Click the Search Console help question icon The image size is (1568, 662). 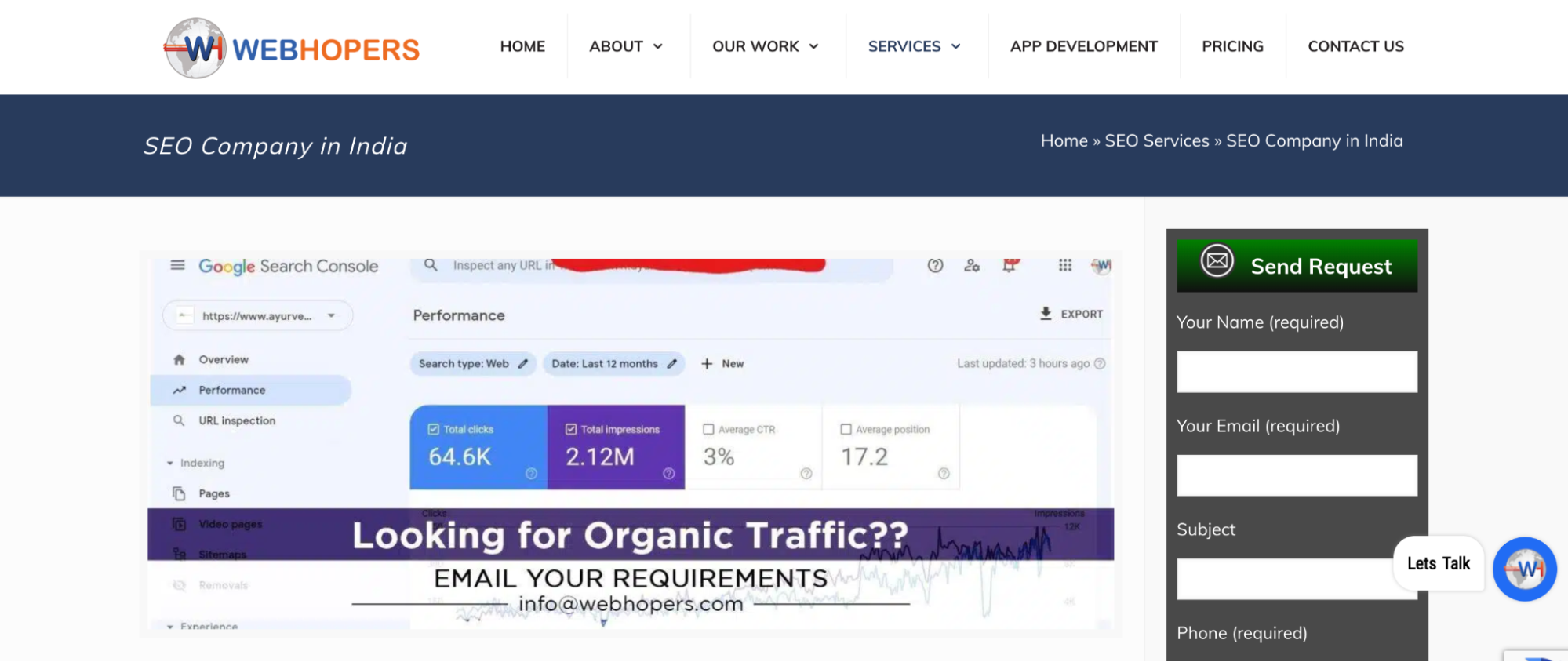(935, 265)
